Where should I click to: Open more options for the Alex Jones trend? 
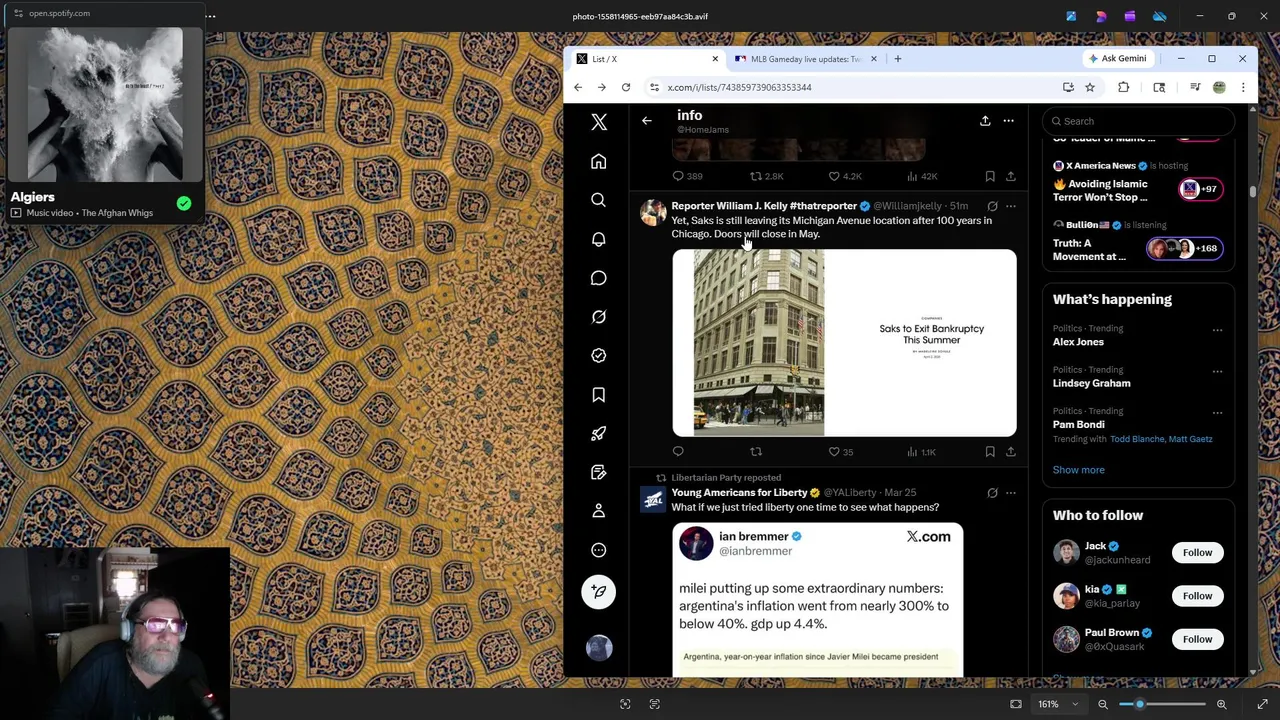pos(1217,330)
